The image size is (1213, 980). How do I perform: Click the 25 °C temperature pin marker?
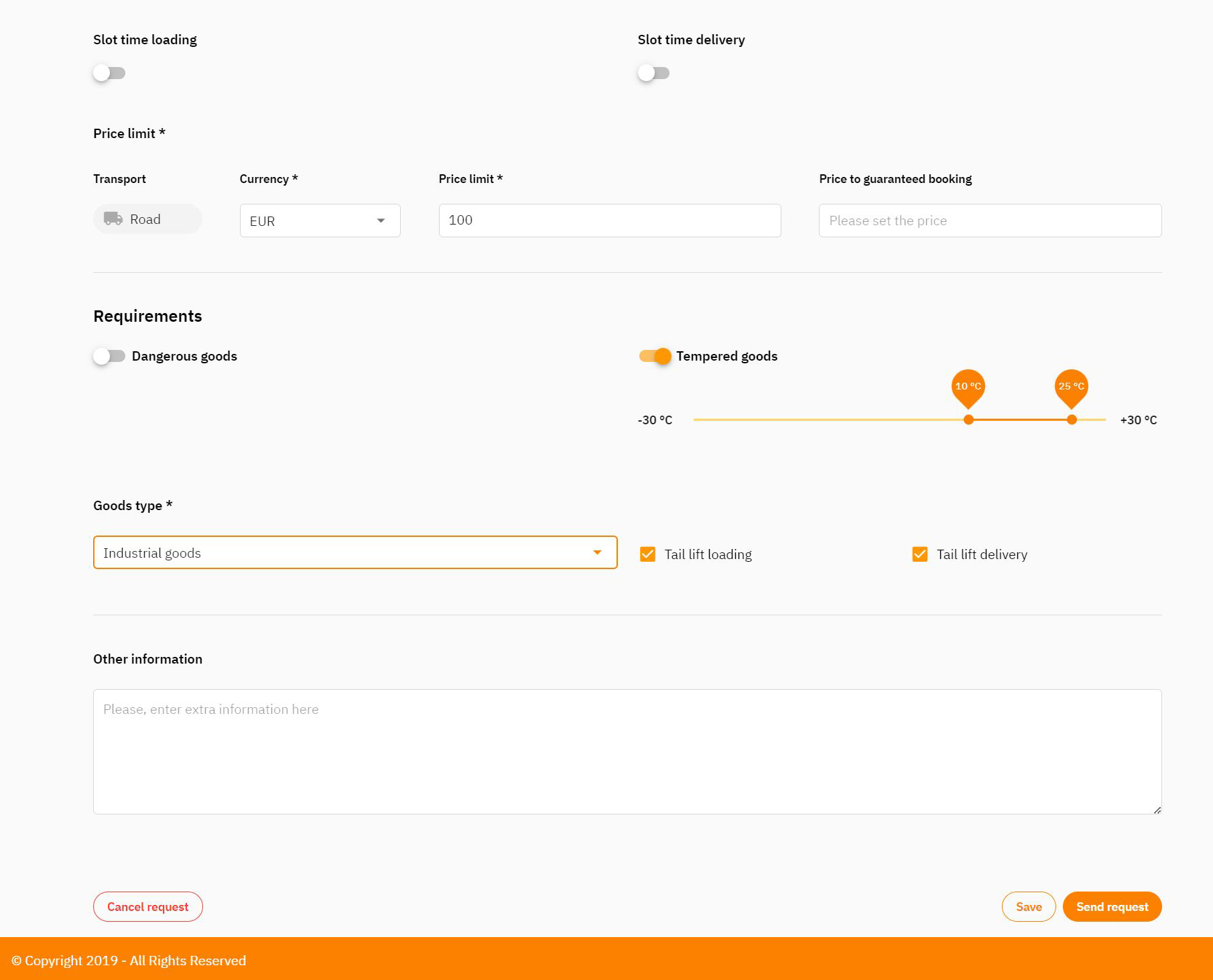1072,387
